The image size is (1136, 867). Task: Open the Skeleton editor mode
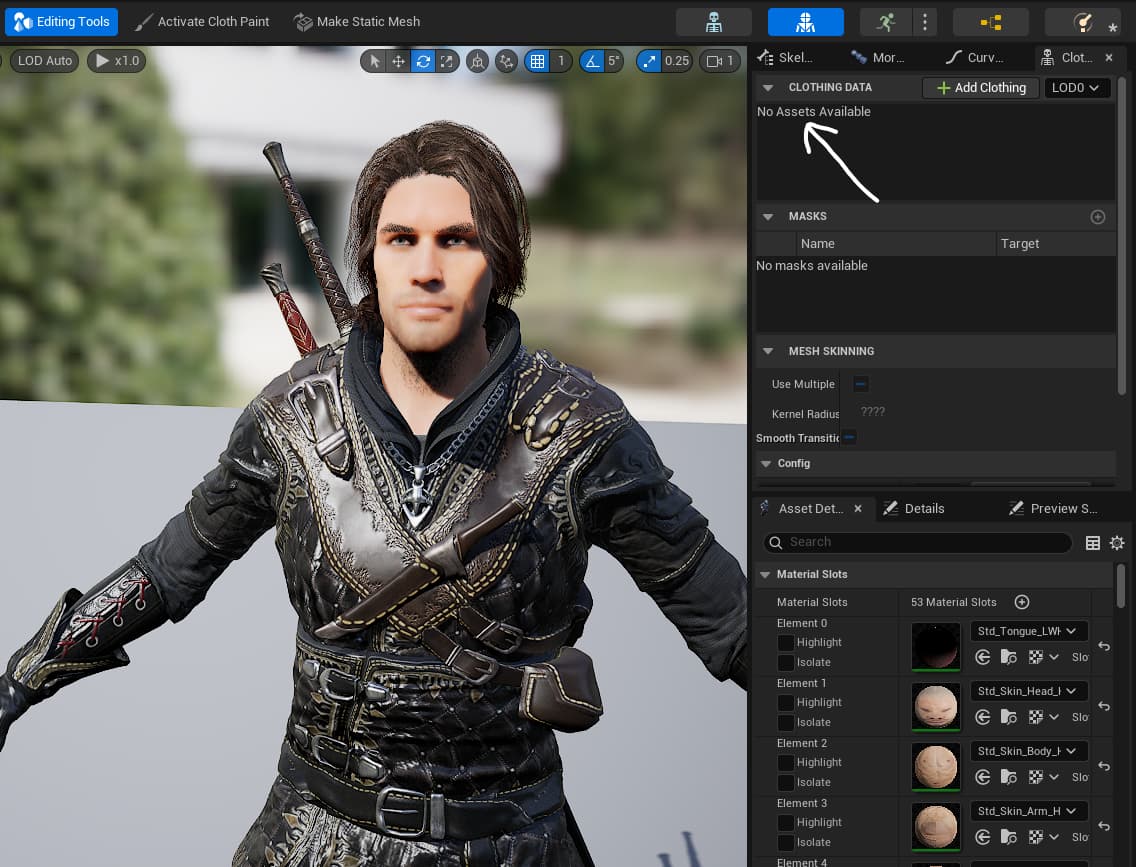(713, 22)
